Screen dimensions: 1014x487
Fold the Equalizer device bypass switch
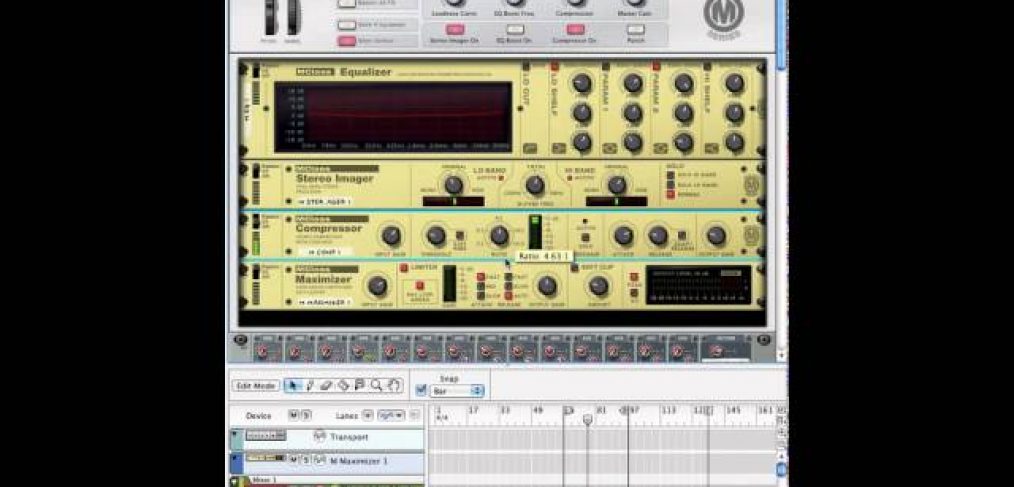tap(256, 71)
